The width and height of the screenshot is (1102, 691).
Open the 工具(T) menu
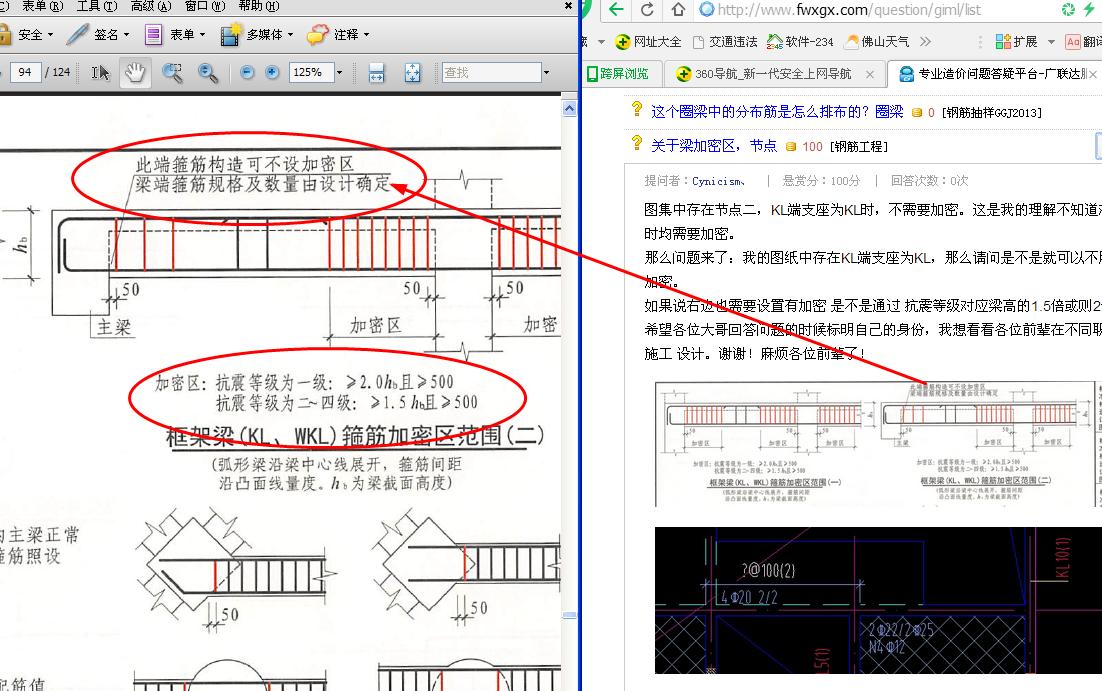point(97,6)
